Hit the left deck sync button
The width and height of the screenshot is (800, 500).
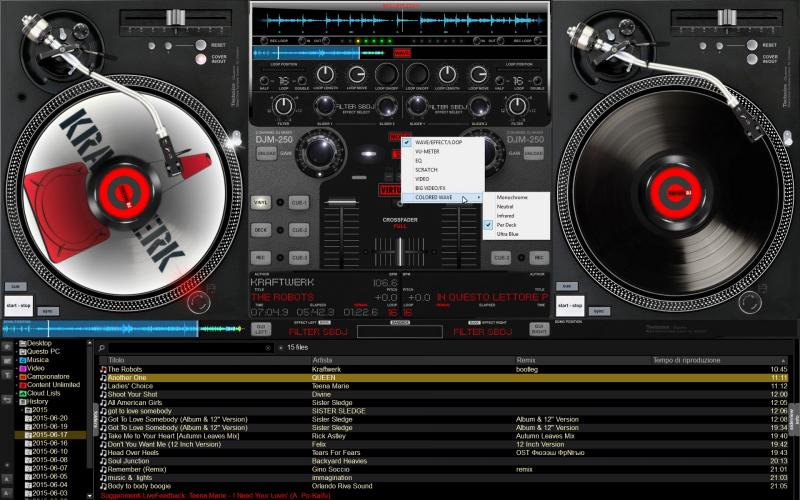(48, 311)
